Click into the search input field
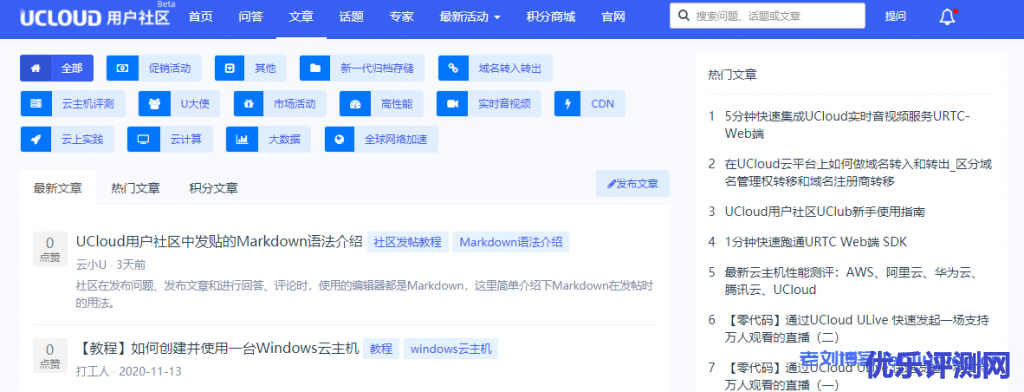Screen dimensions: 1024x392 click(767, 16)
